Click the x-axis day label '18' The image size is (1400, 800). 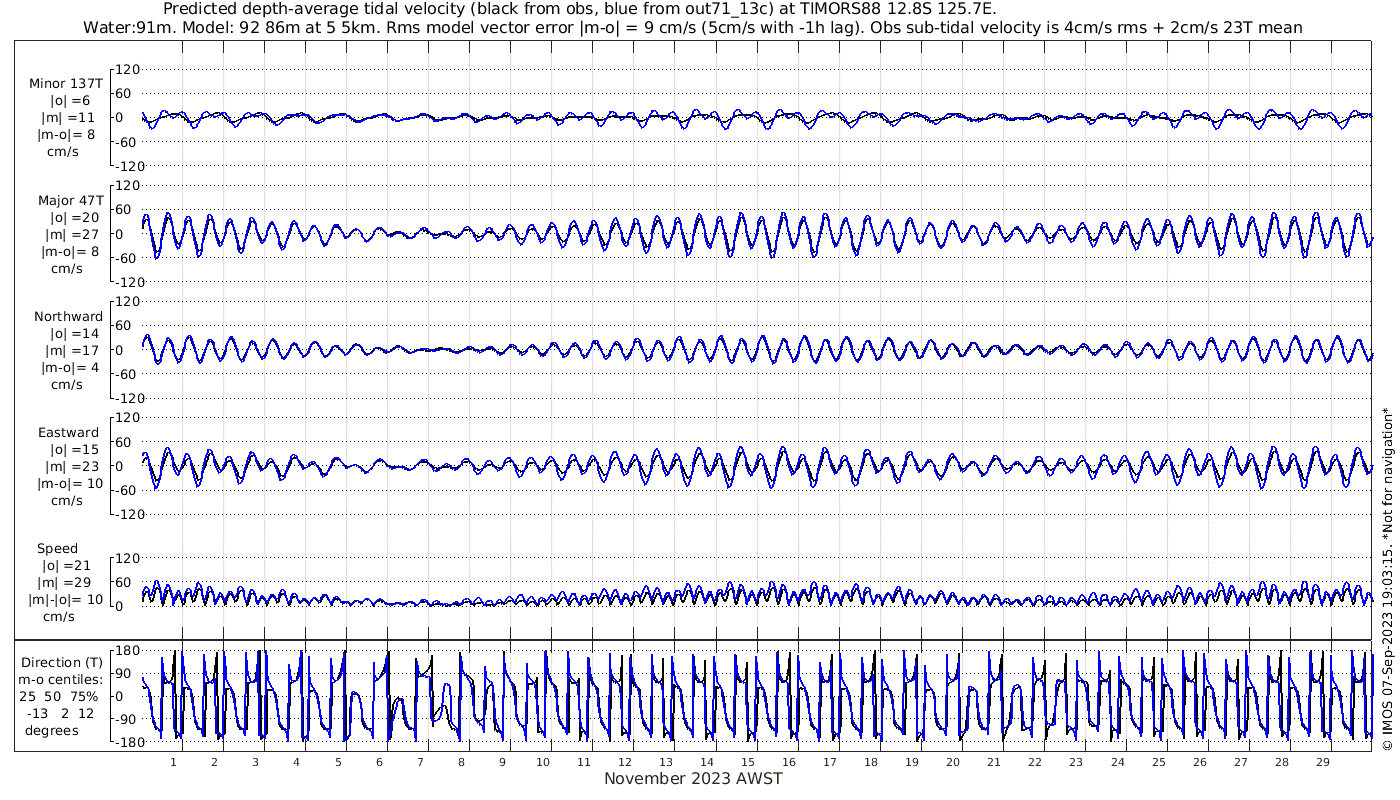[x=871, y=762]
